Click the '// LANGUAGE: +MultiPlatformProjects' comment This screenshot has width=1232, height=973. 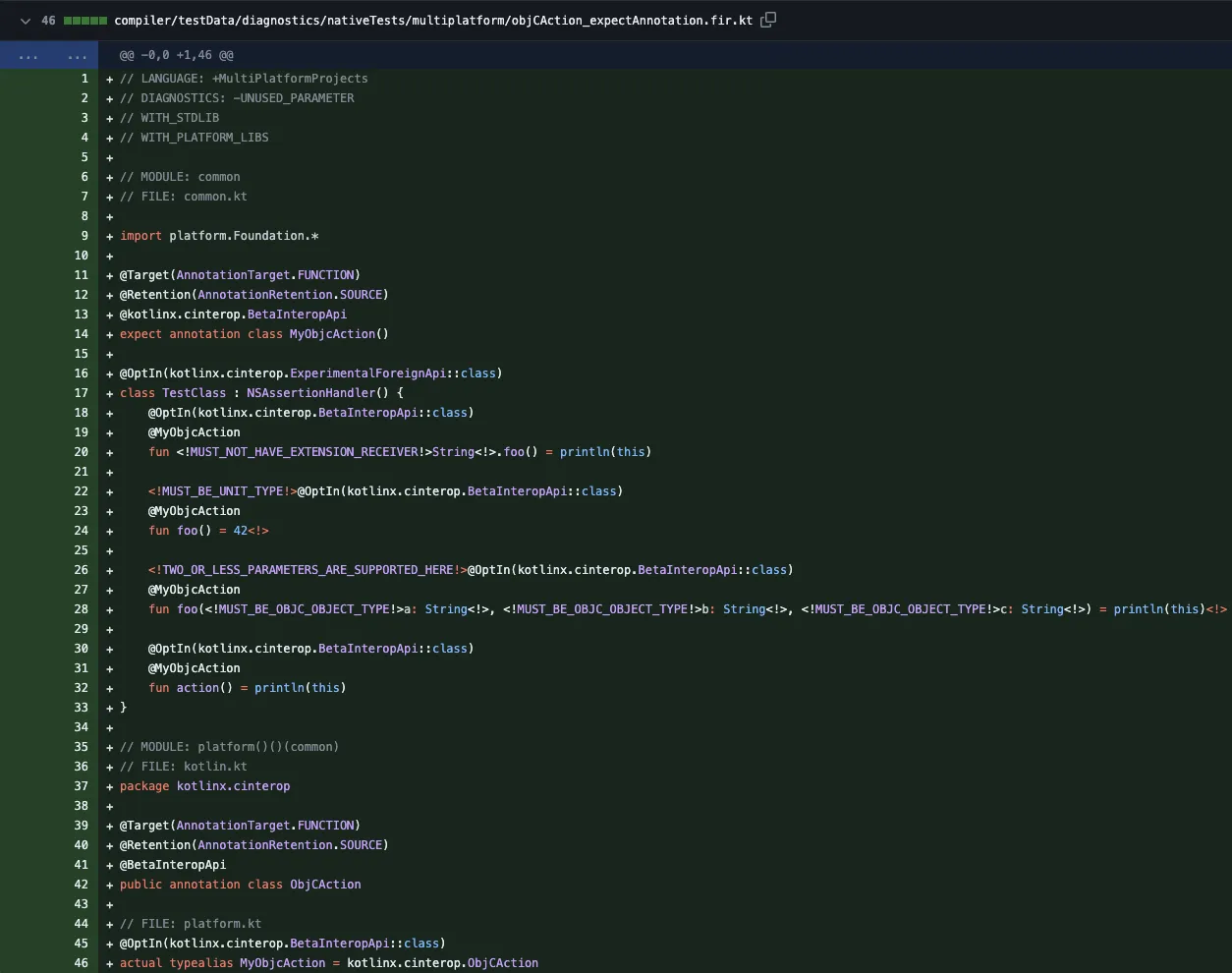[x=244, y=79]
